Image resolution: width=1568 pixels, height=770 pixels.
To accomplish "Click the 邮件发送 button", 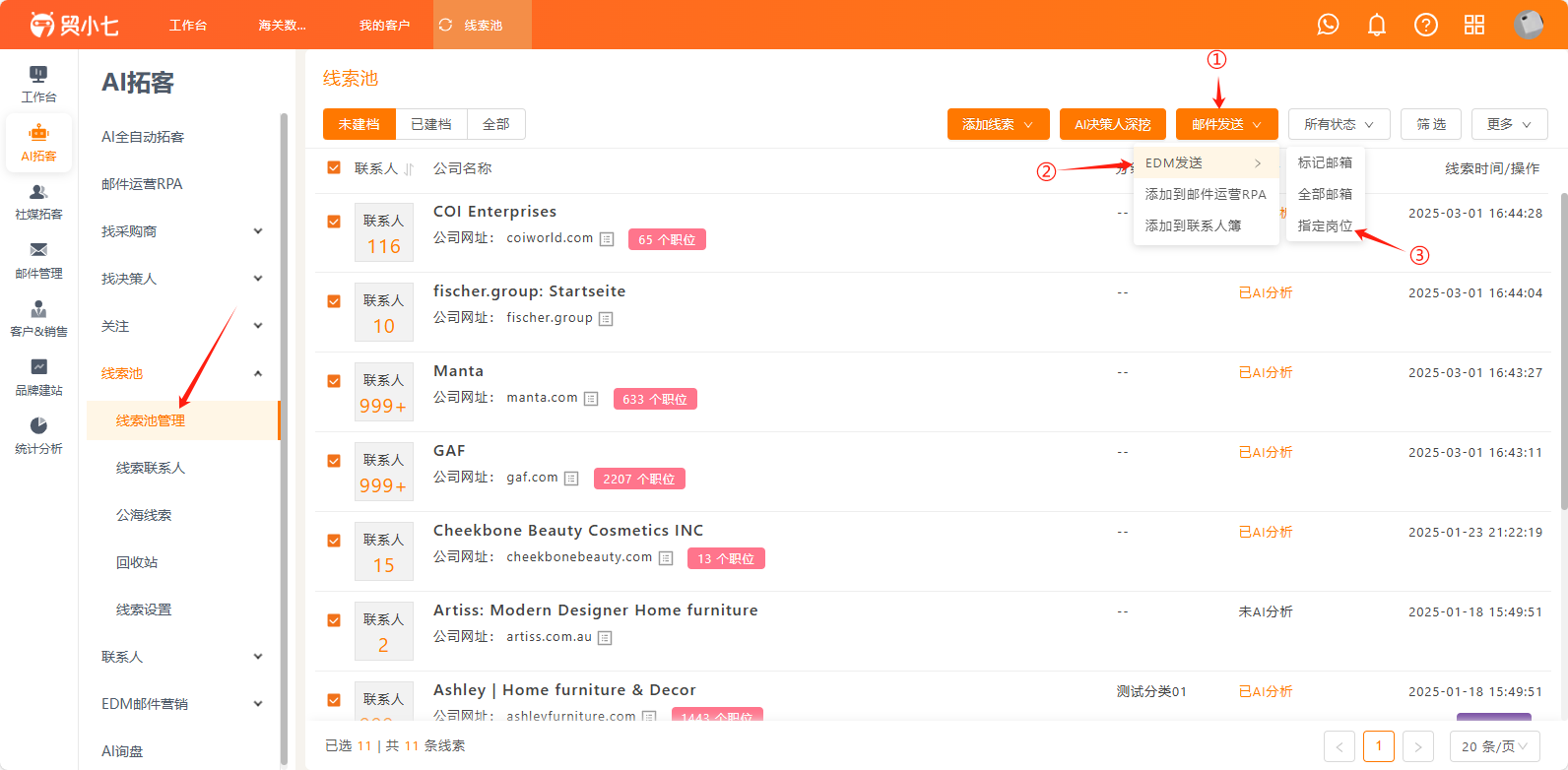I will click(1227, 124).
